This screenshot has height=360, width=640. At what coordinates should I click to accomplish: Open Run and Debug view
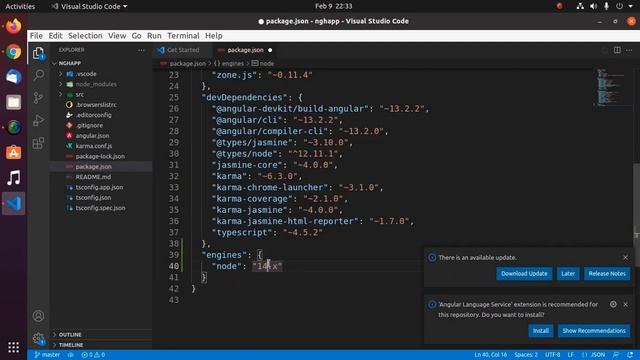coord(38,120)
